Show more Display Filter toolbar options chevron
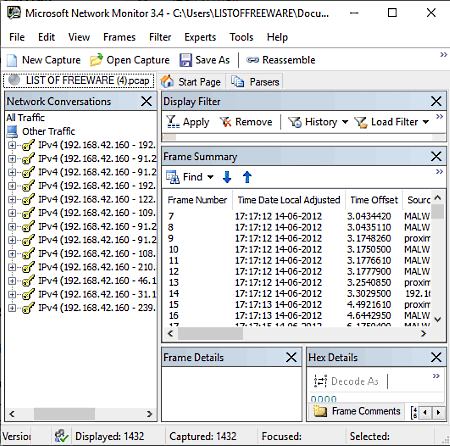450x446 pixels. [439, 116]
